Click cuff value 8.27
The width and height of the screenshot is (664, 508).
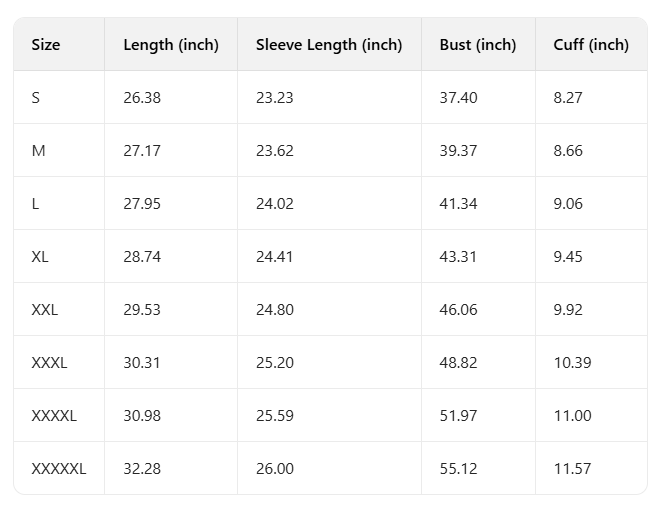point(568,98)
